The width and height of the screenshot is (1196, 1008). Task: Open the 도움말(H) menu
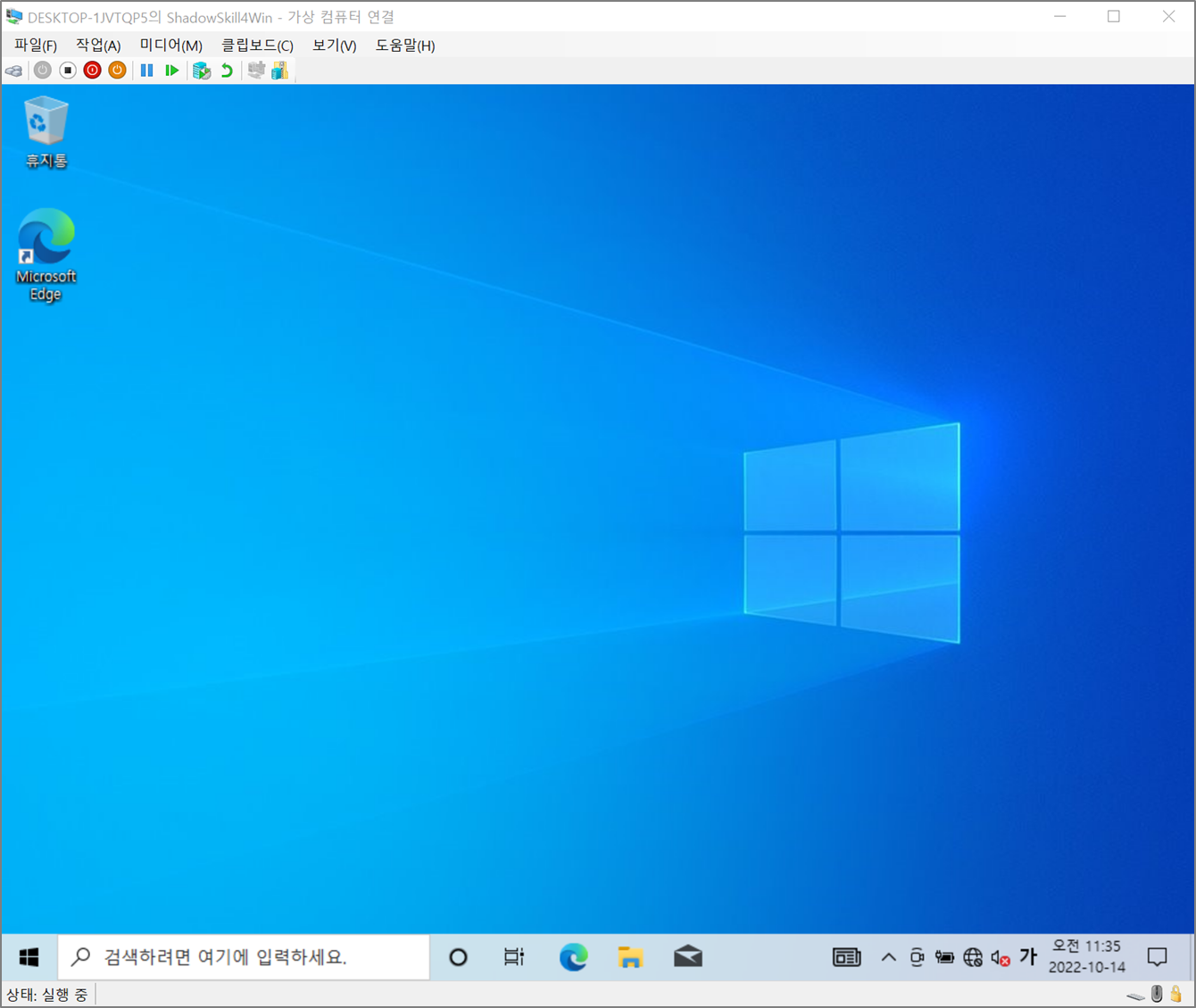405,45
